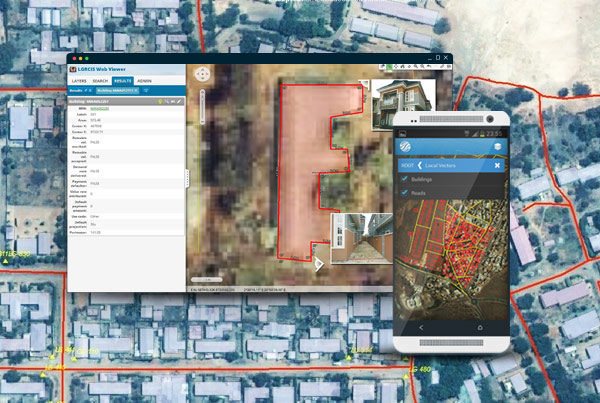Click the camera direction marker near top photo
Viewport: 600px width, 403px height.
[x=365, y=84]
